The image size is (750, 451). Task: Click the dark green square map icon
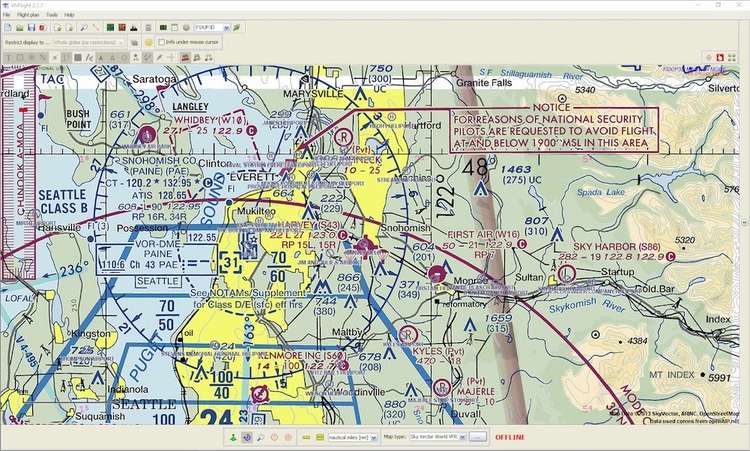(x=110, y=28)
